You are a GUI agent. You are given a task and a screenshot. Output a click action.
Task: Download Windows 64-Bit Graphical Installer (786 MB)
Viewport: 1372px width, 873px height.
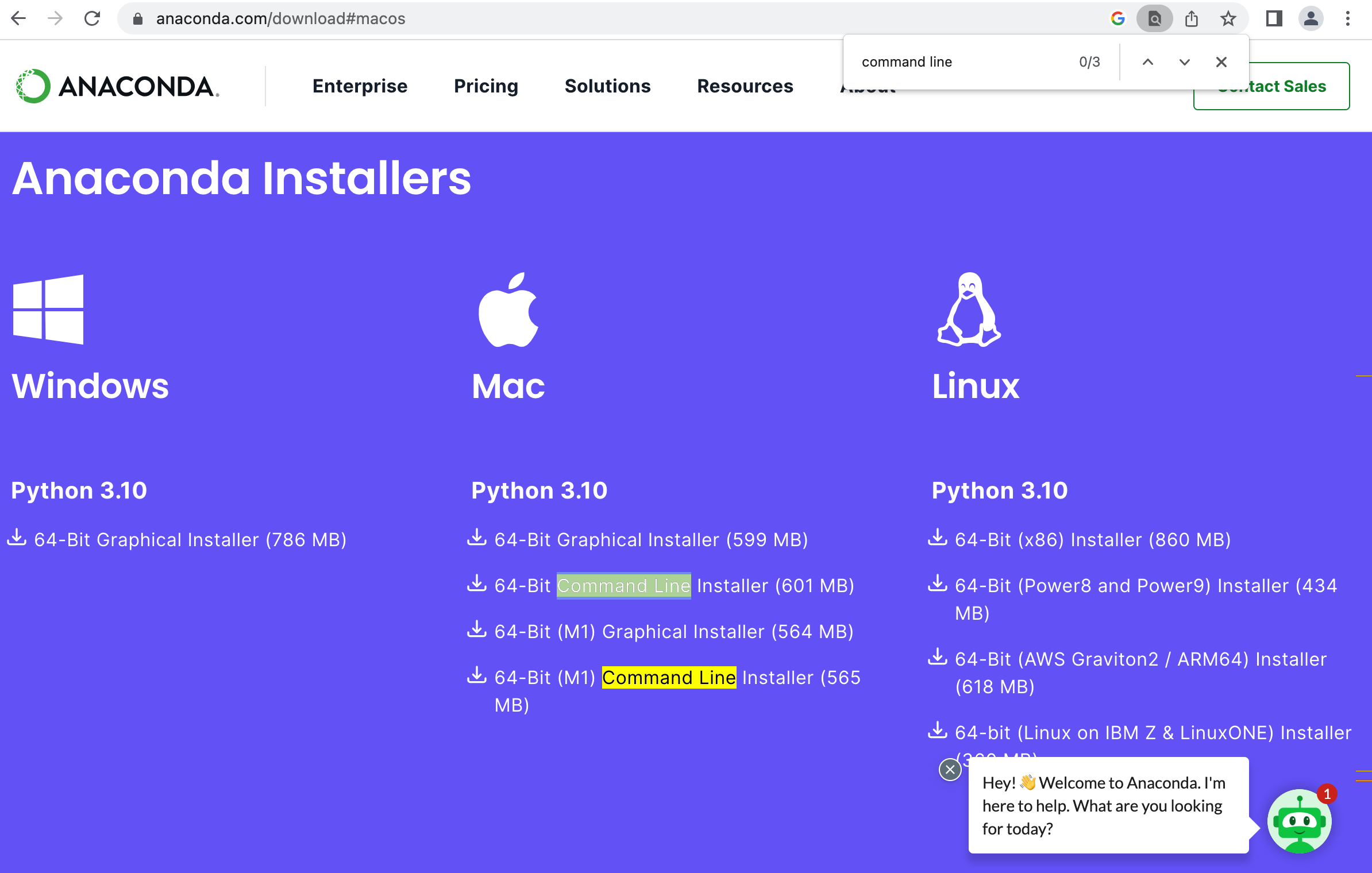point(190,540)
